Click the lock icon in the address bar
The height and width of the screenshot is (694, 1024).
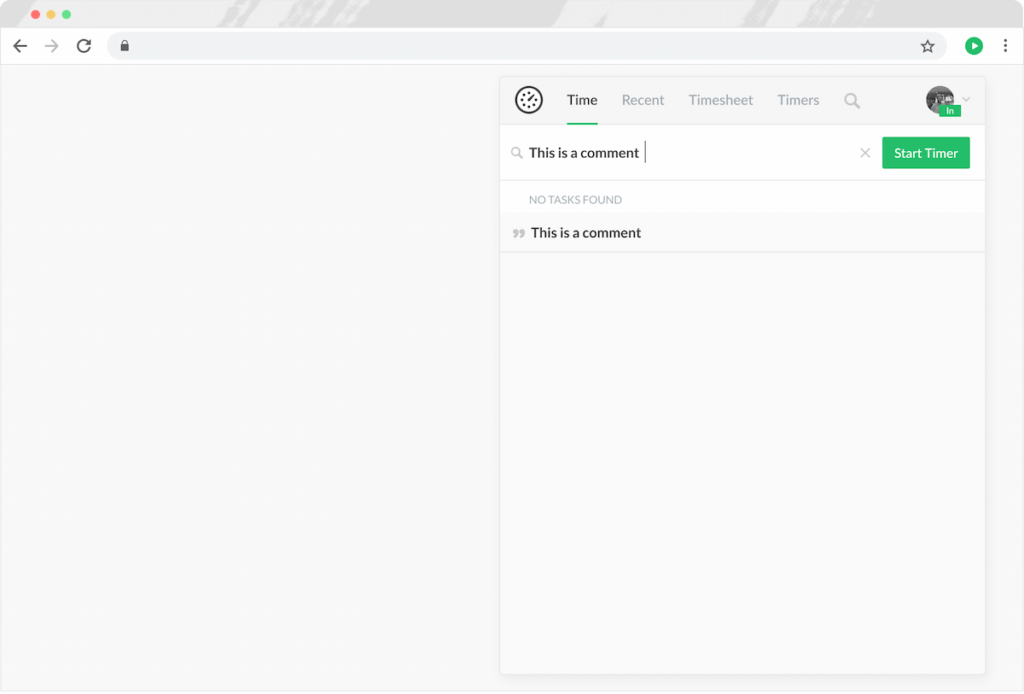124,46
